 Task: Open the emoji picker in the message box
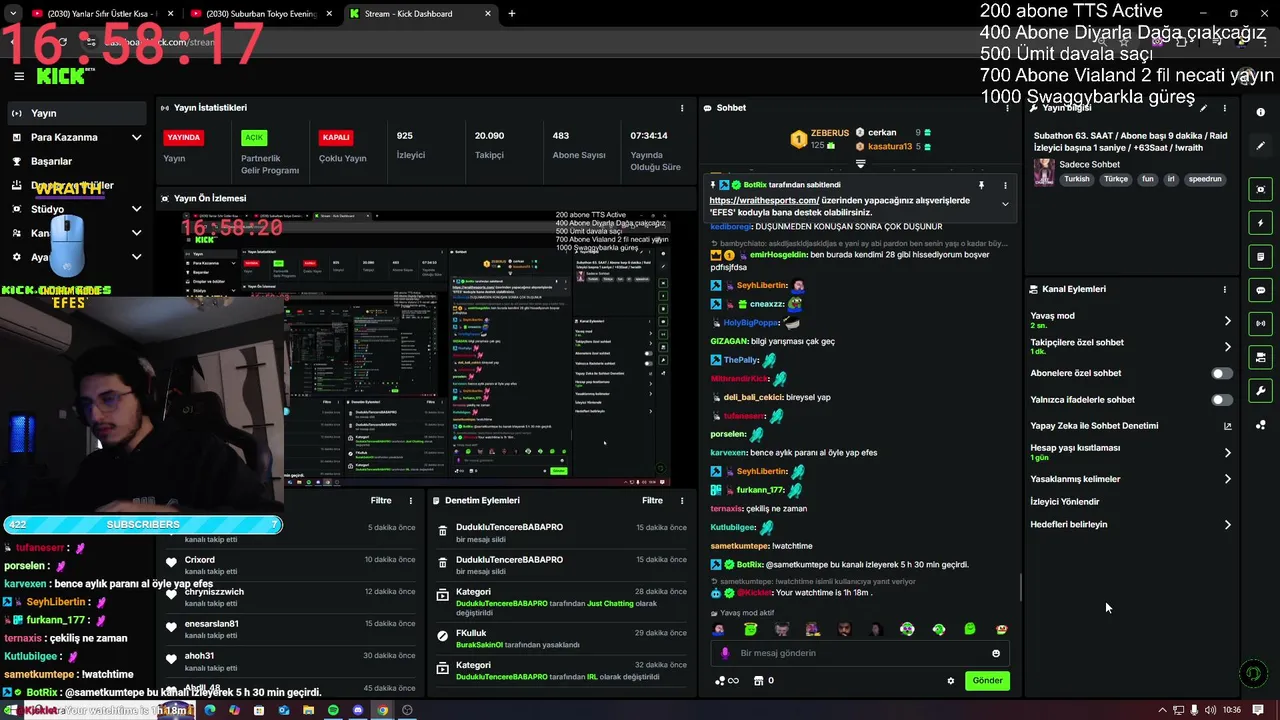click(x=996, y=653)
